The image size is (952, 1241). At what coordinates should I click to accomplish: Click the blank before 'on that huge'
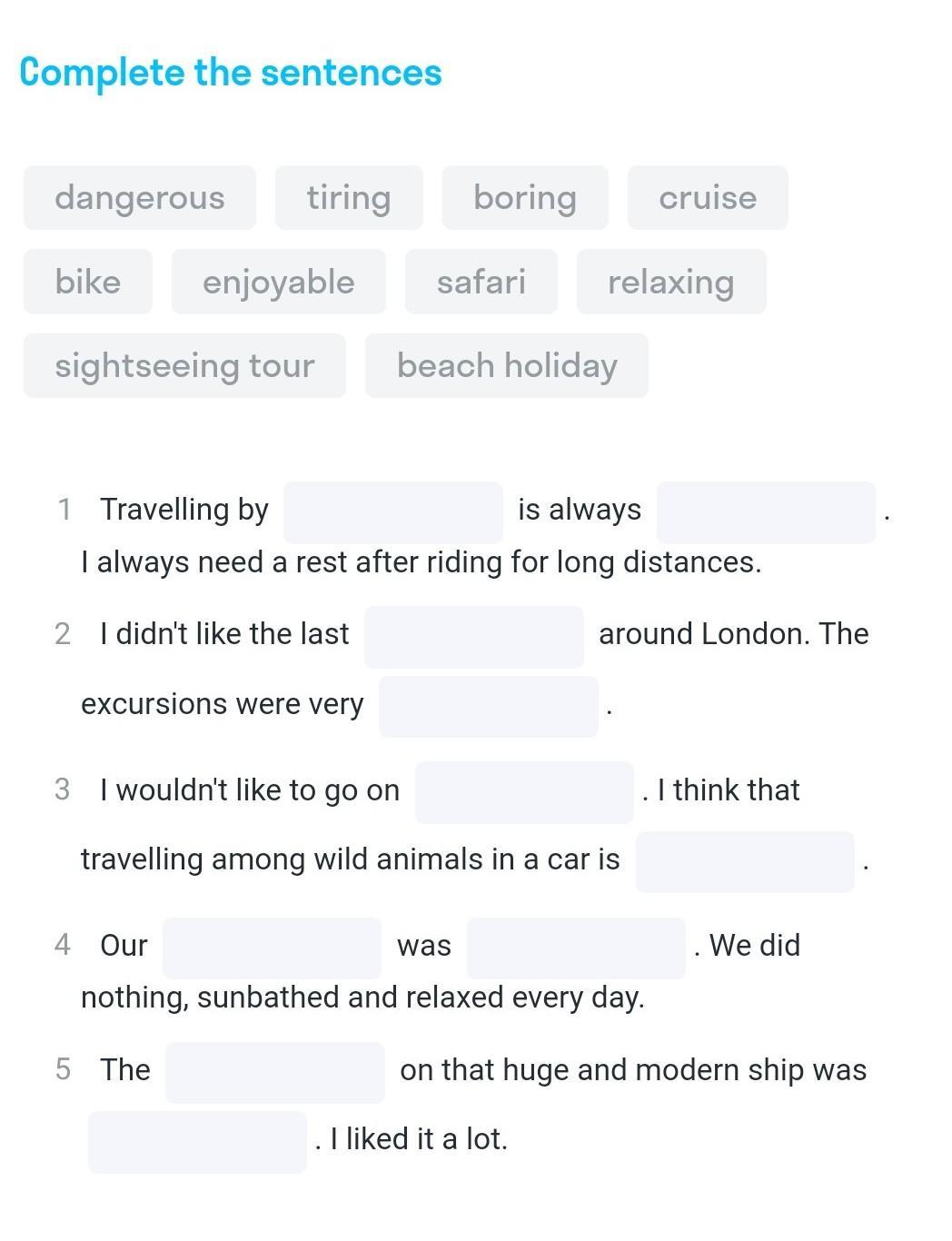coord(275,1072)
